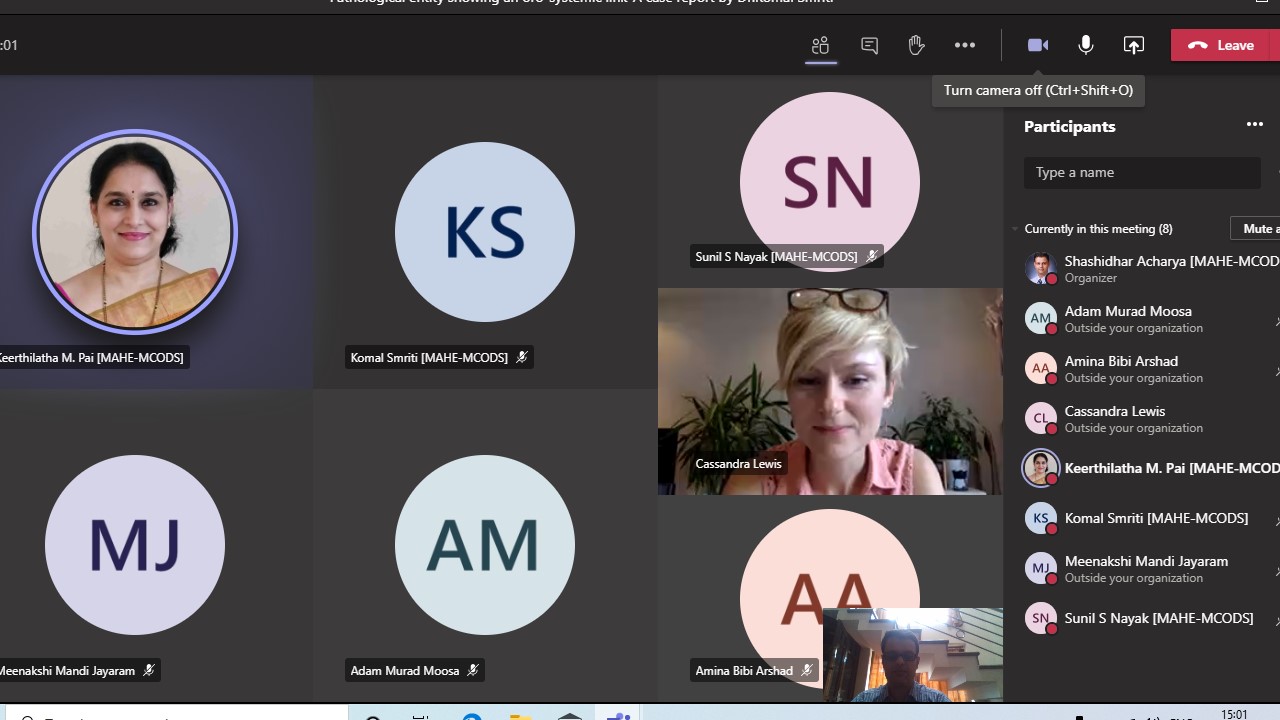
Task: Open more actions in meeting toolbar
Action: tap(964, 45)
